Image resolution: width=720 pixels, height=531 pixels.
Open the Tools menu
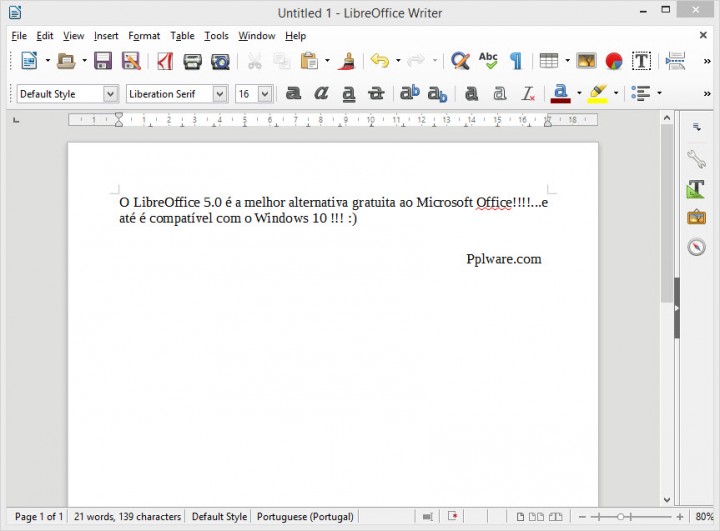point(216,36)
